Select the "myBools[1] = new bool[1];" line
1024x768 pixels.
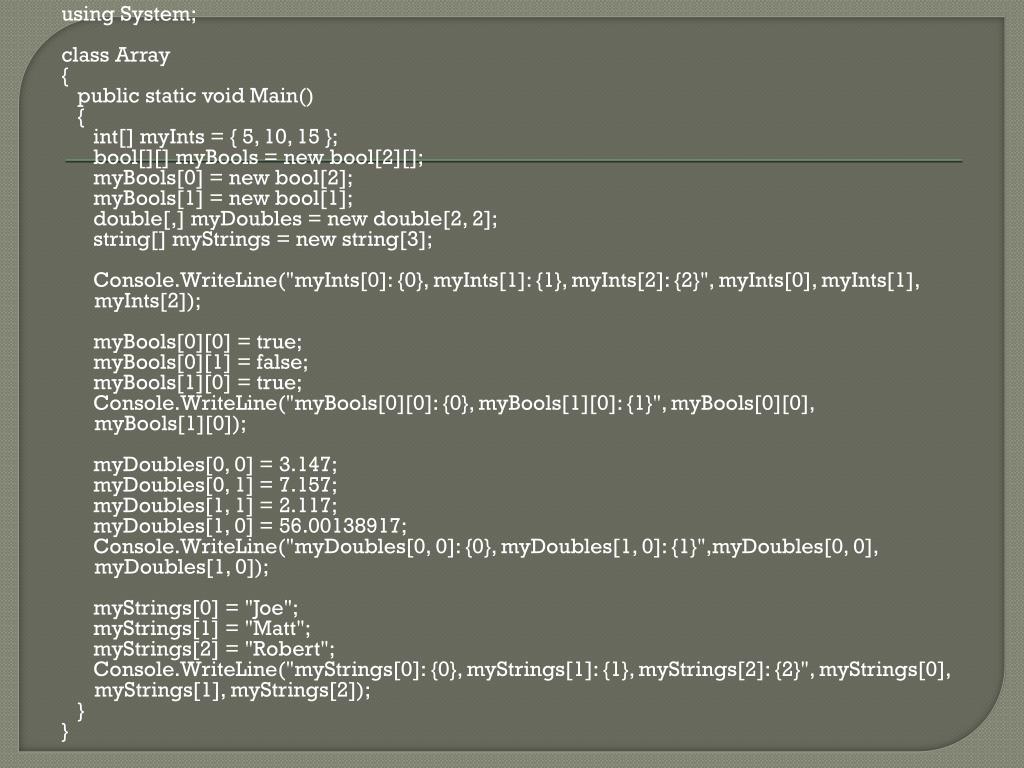(x=223, y=198)
